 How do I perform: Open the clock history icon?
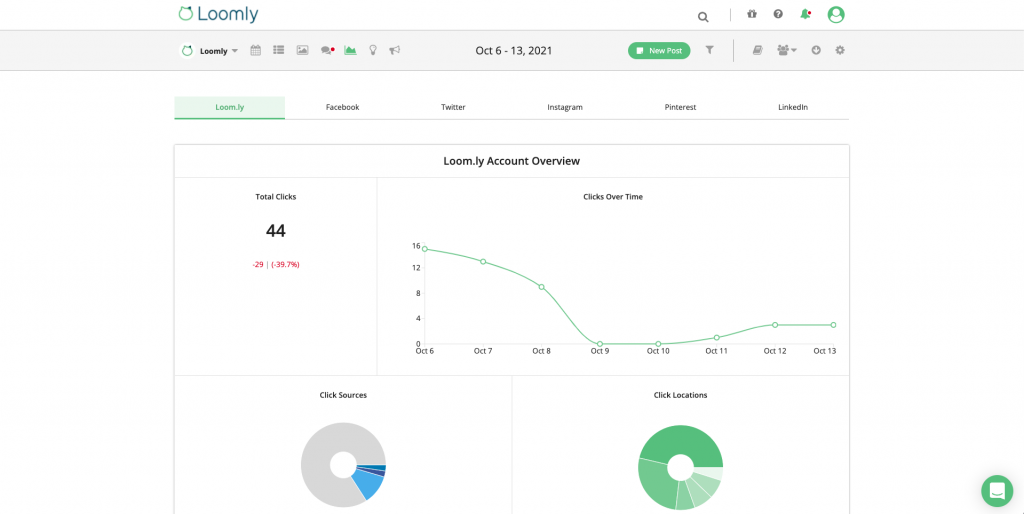tap(816, 50)
